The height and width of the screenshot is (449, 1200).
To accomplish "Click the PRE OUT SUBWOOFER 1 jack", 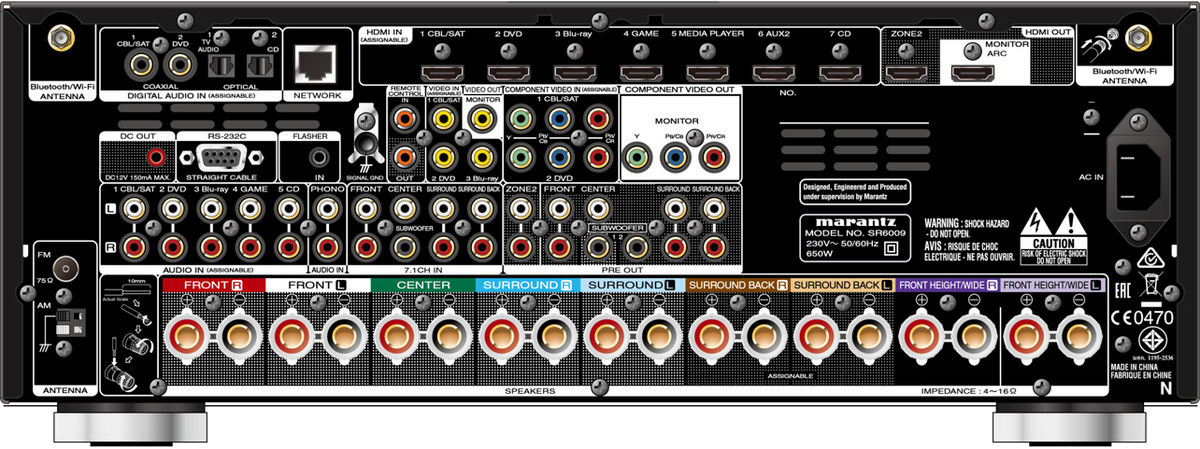I will pyautogui.click(x=598, y=247).
